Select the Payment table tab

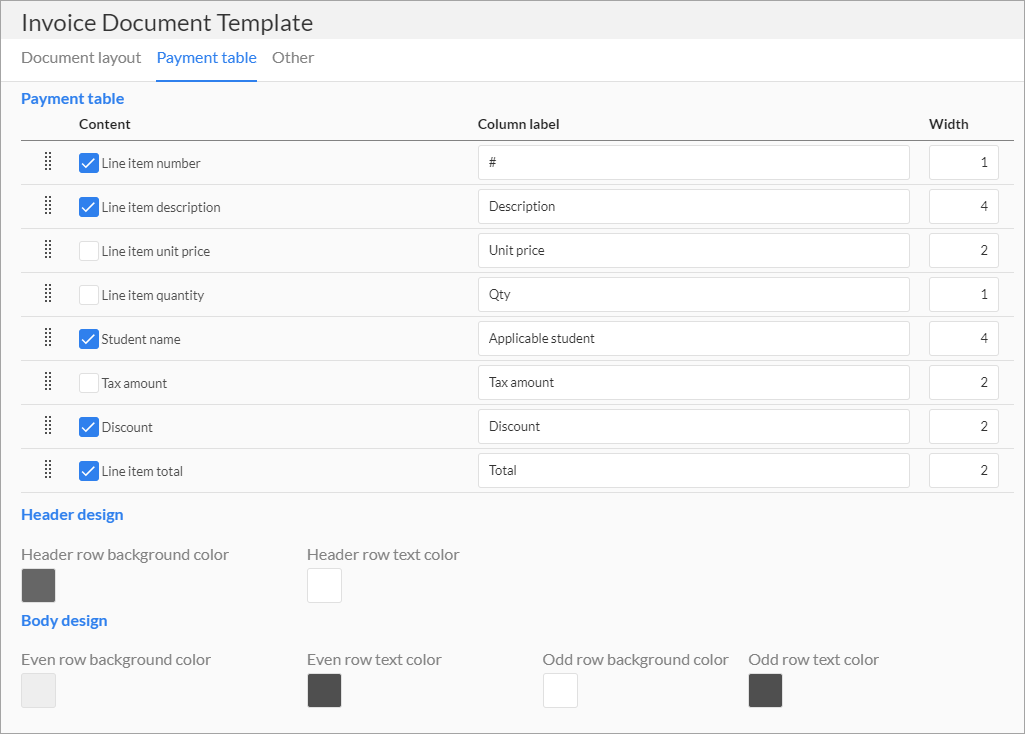(207, 58)
